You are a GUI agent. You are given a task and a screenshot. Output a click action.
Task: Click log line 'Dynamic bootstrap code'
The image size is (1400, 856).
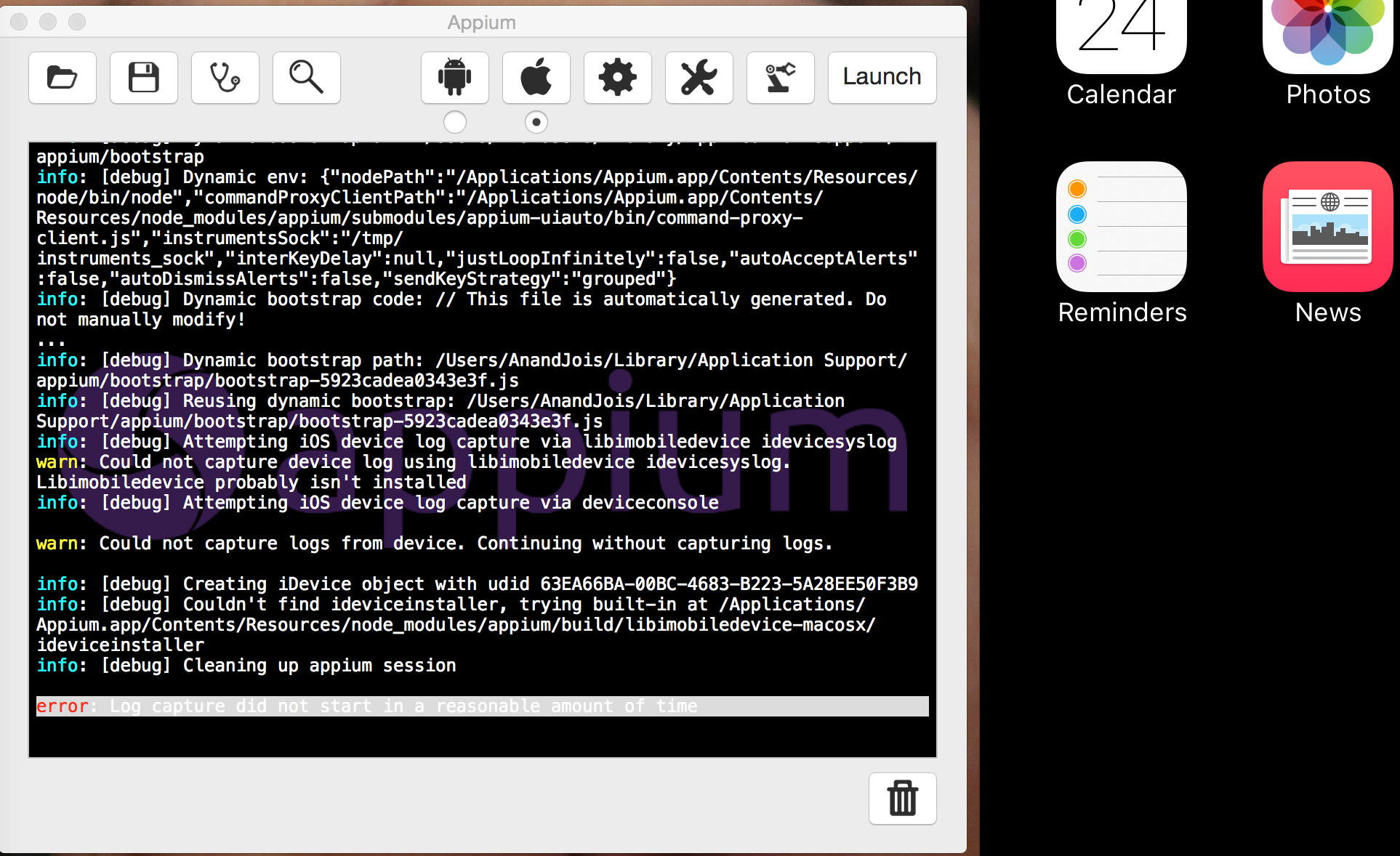click(x=462, y=310)
